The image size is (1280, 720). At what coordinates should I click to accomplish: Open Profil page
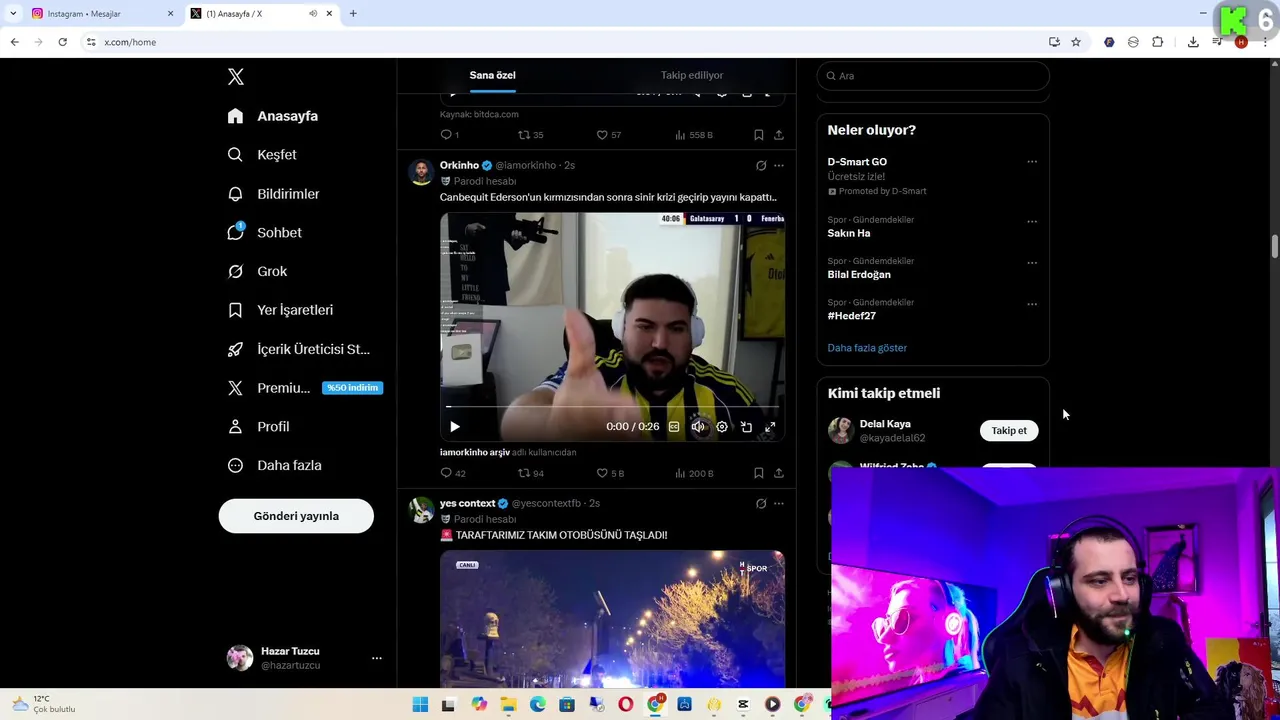click(258, 426)
